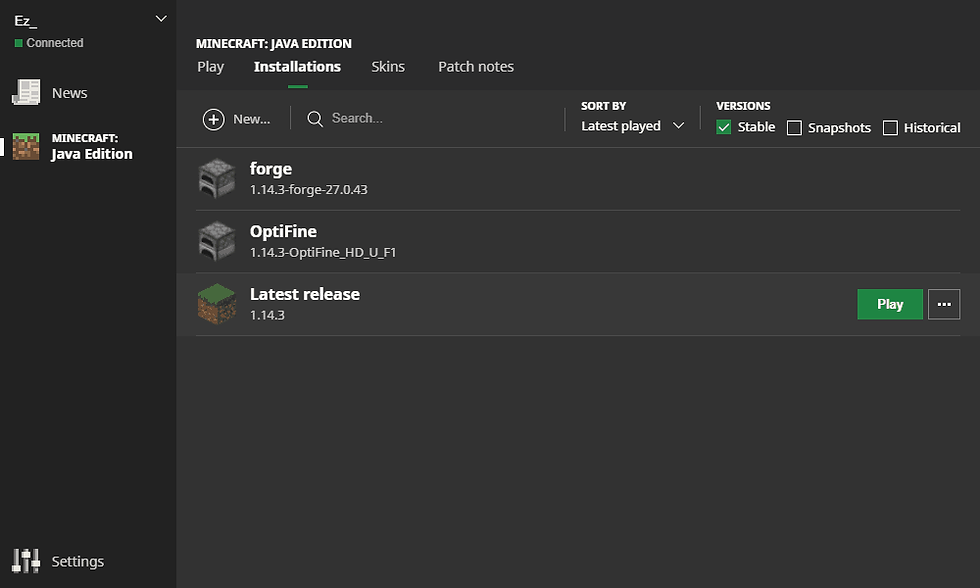Select the OptiFine furnace icon
Screen dimensions: 980x588
[x=217, y=241]
